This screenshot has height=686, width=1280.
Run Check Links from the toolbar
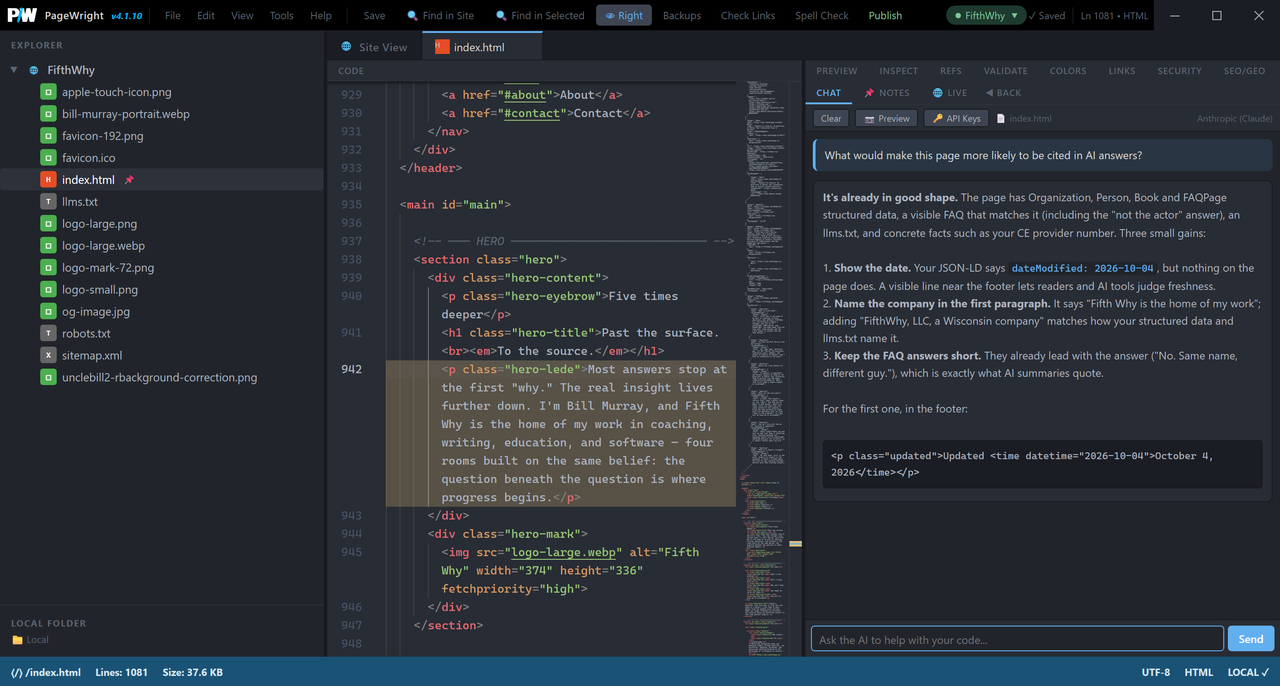click(748, 16)
